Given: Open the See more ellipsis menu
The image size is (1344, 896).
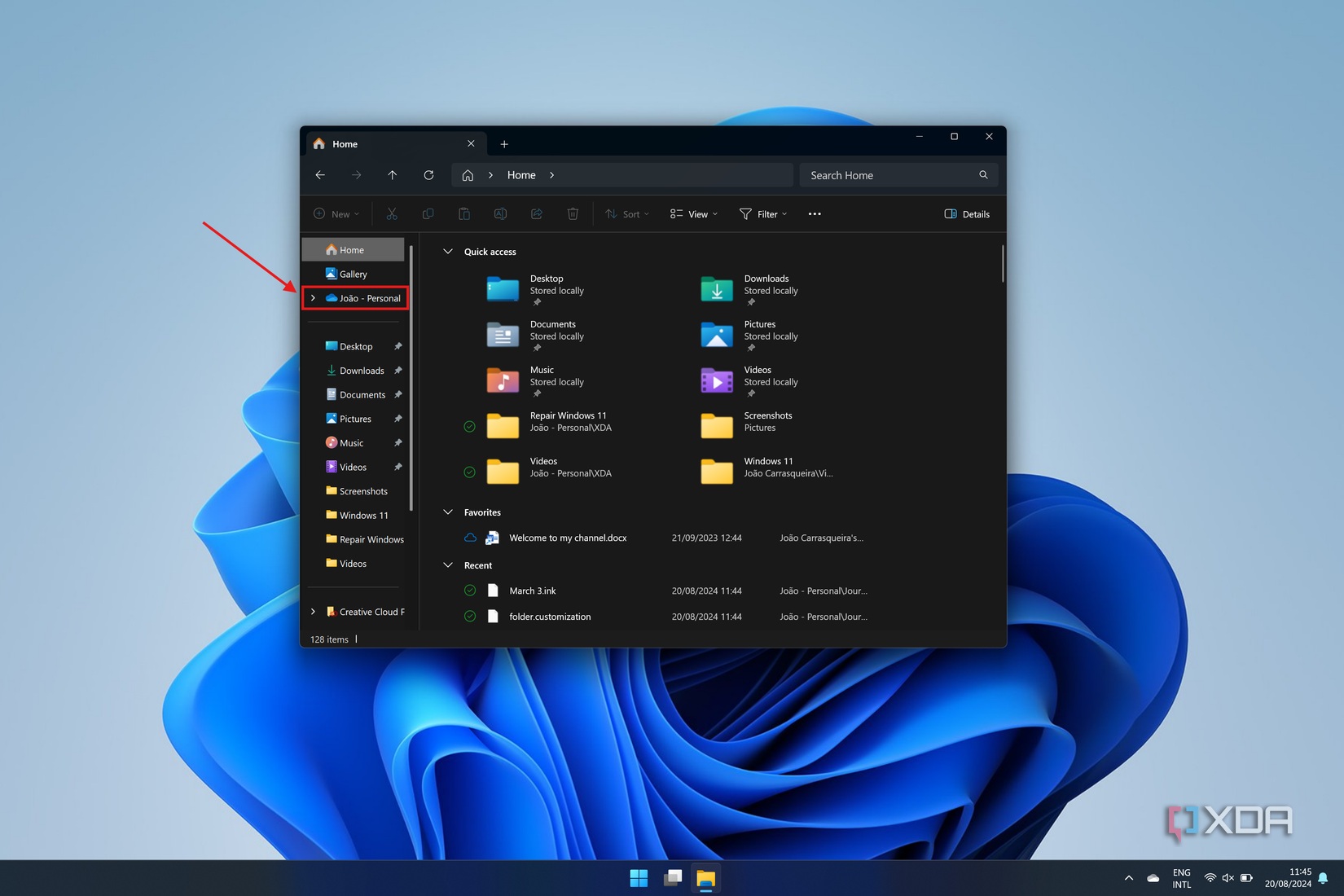Looking at the screenshot, I should [x=814, y=213].
